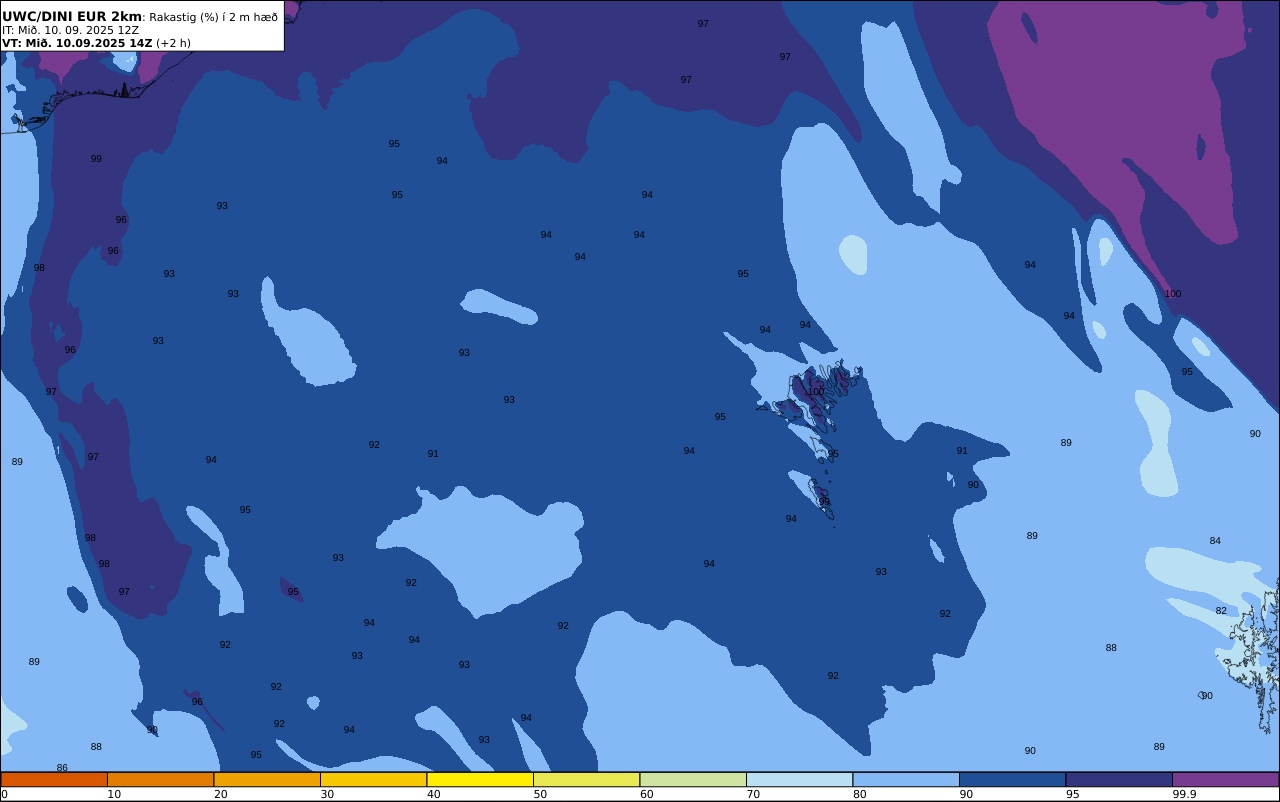
Task: Pick the amber 20–30 legend color segment
Action: coord(267,779)
